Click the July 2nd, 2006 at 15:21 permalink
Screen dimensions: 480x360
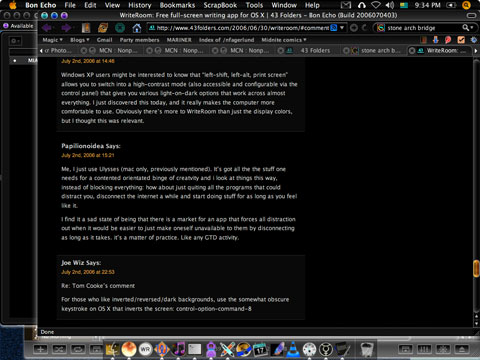88,155
